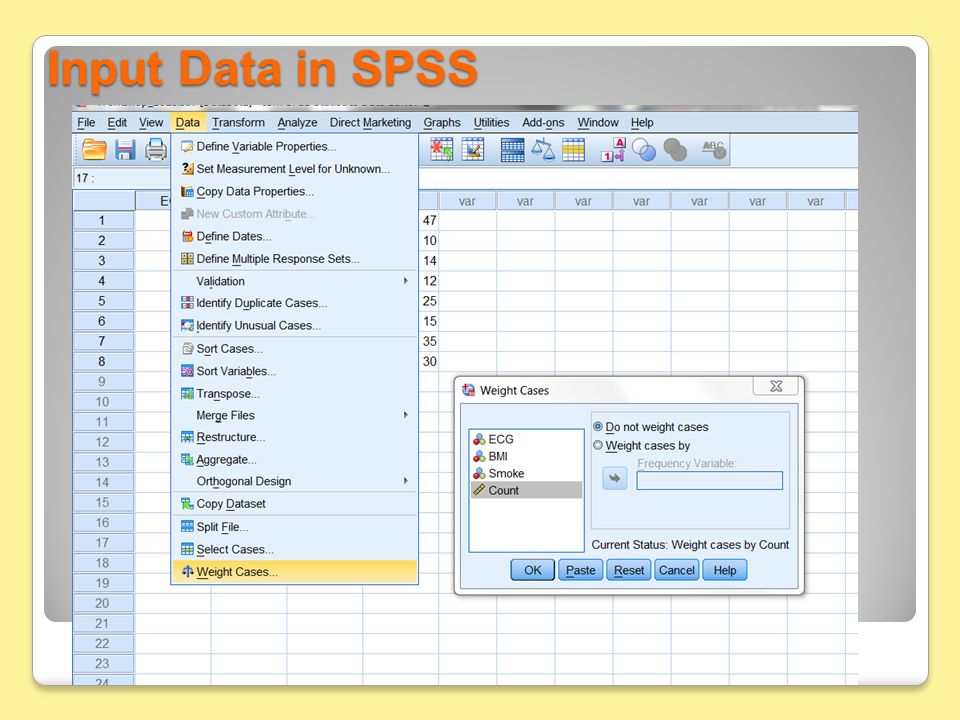Click the Insert Variable toolbar icon
This screenshot has height=720, width=960.
[473, 149]
